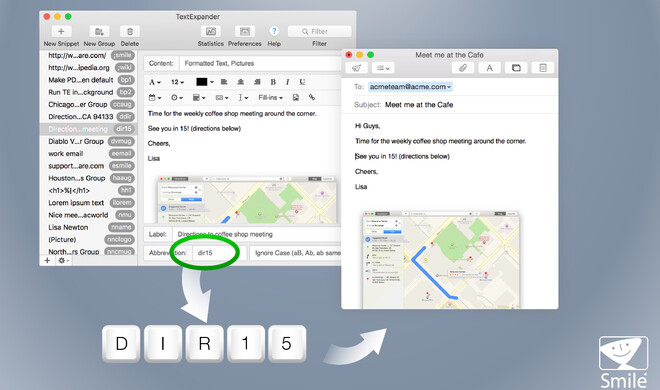Open the arrow beside the color swatch

pos(212,82)
